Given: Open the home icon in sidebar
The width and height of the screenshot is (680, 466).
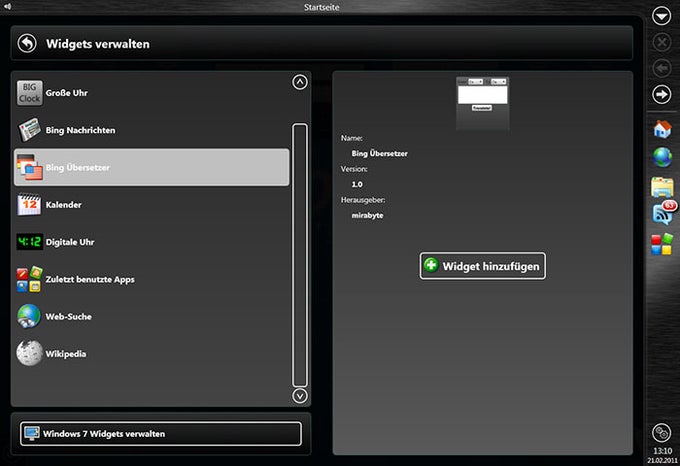Looking at the screenshot, I should [x=662, y=129].
